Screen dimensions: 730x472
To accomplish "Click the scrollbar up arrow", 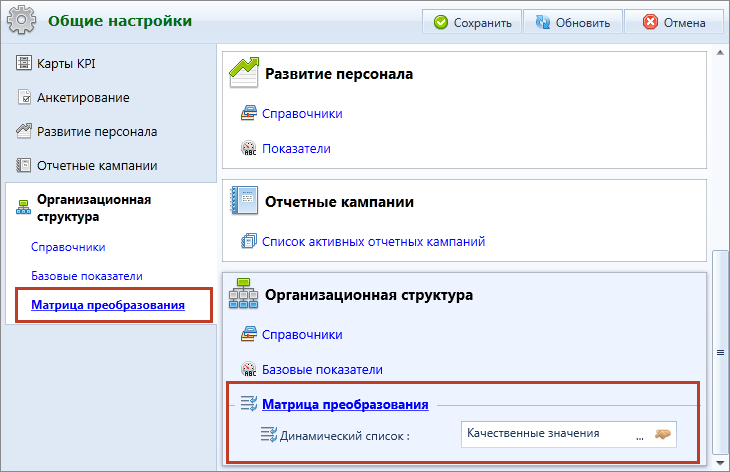I will 720,53.
